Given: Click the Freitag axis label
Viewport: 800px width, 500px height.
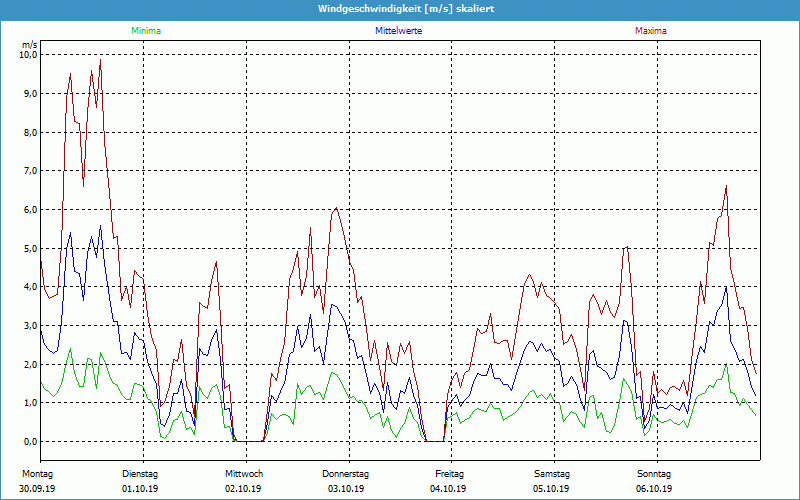Looking at the screenshot, I should coord(449,474).
